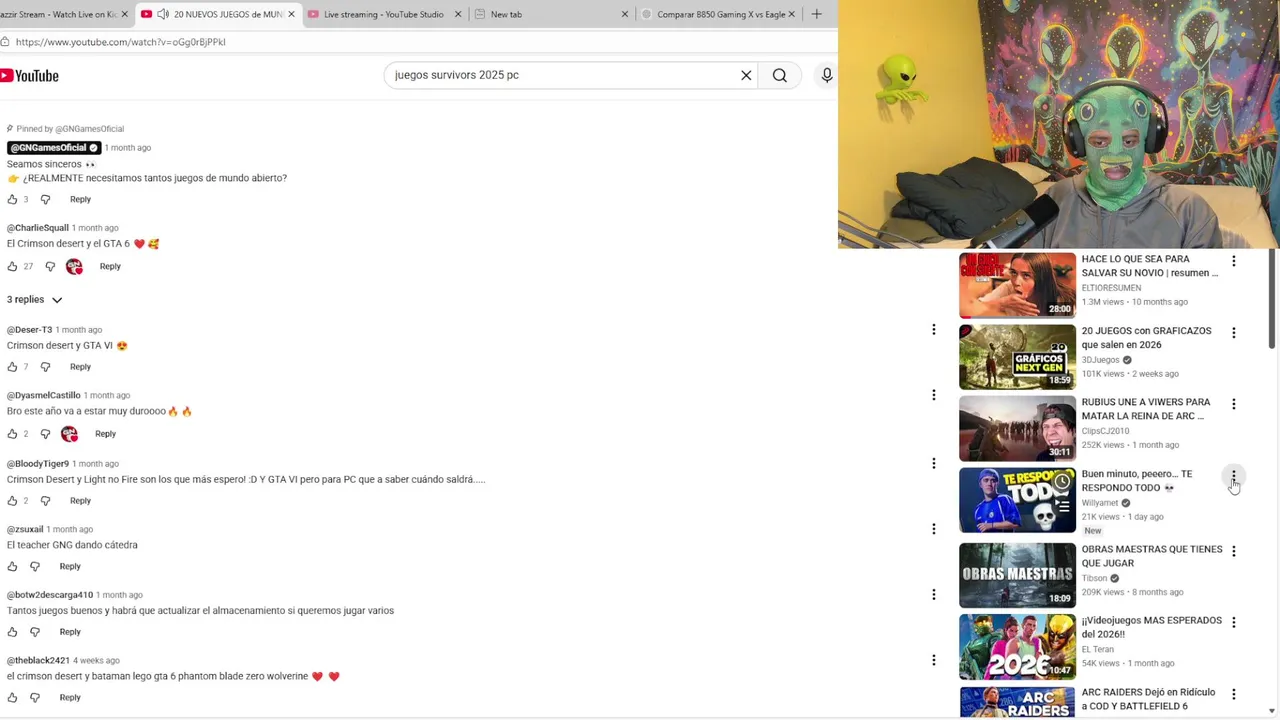The height and width of the screenshot is (720, 1280).
Task: Like BloodyTiger9's comment
Action: [13, 501]
